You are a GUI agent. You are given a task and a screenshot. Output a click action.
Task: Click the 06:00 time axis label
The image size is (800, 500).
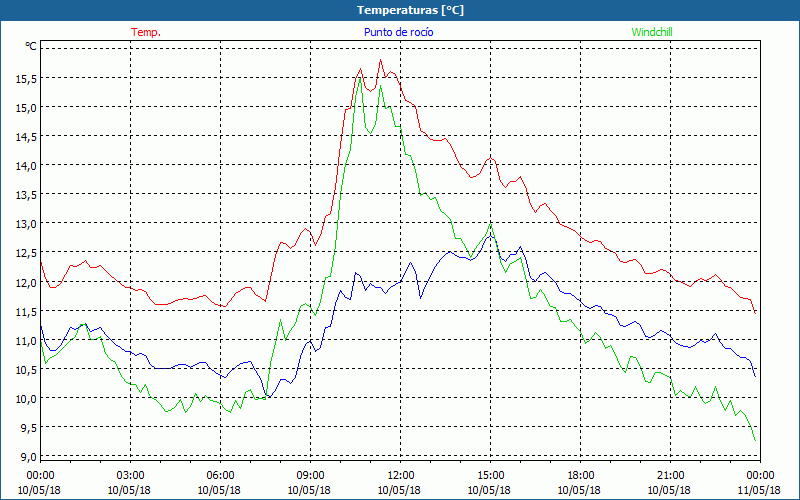pos(220,476)
